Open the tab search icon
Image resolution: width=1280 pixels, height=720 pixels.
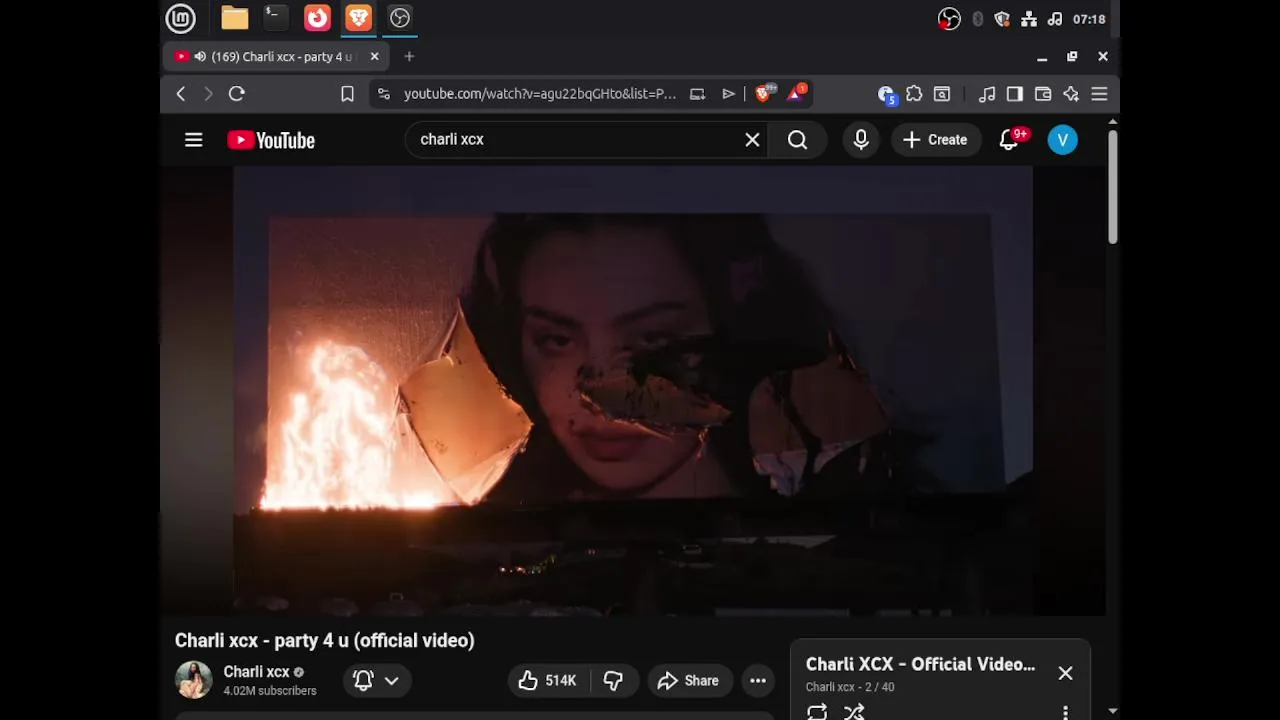point(942,94)
